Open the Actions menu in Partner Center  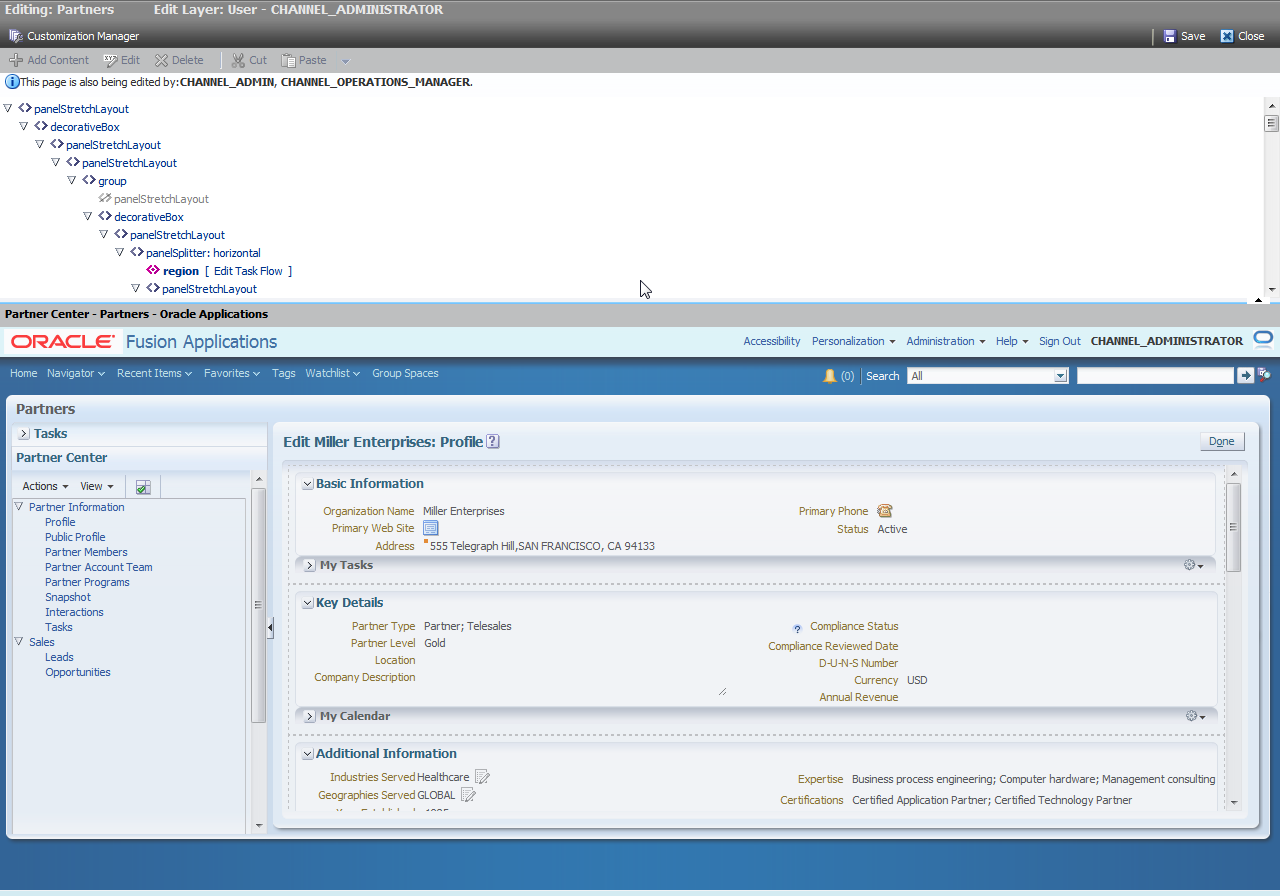[x=45, y=486]
